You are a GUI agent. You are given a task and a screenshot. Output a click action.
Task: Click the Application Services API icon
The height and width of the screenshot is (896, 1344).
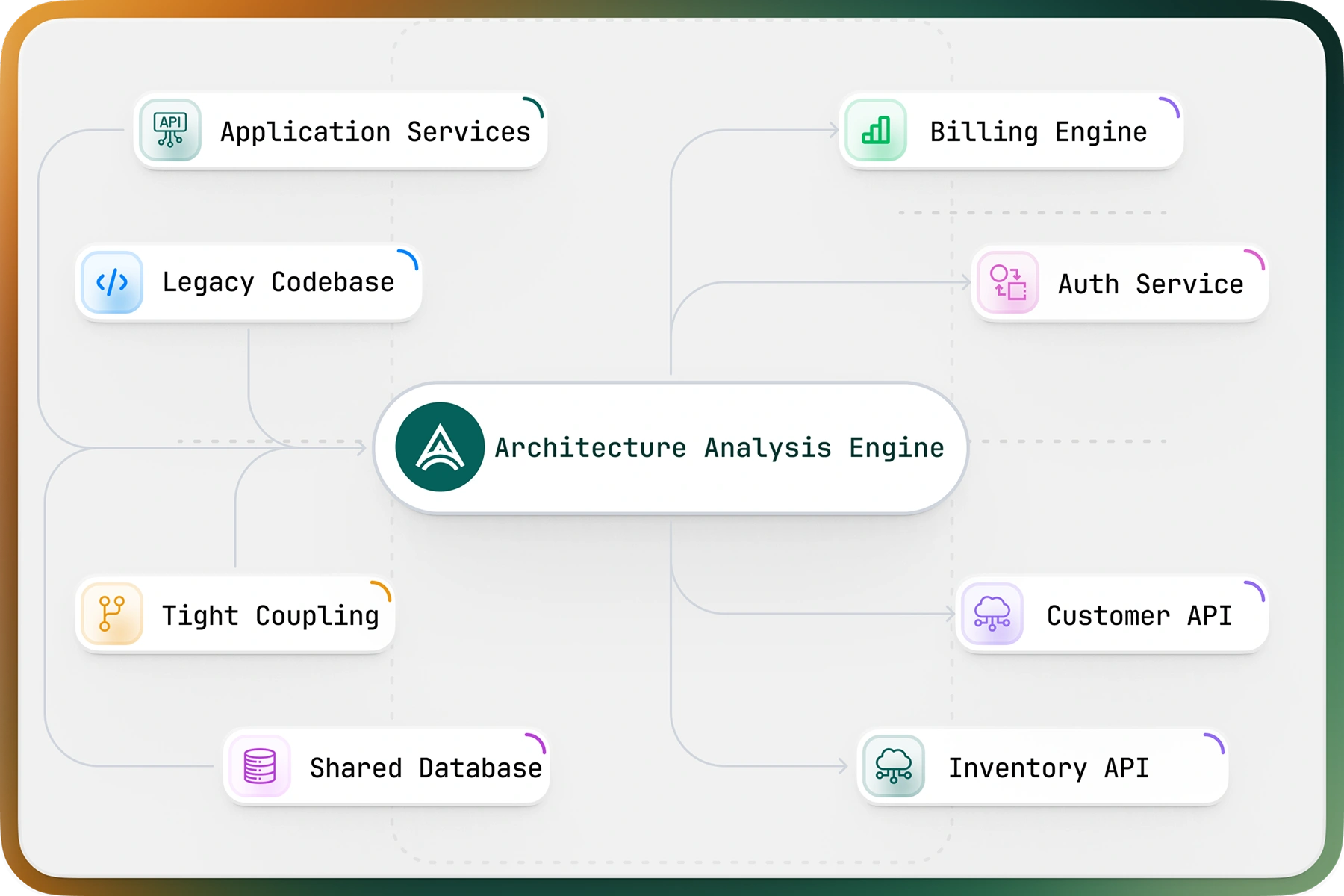[170, 130]
